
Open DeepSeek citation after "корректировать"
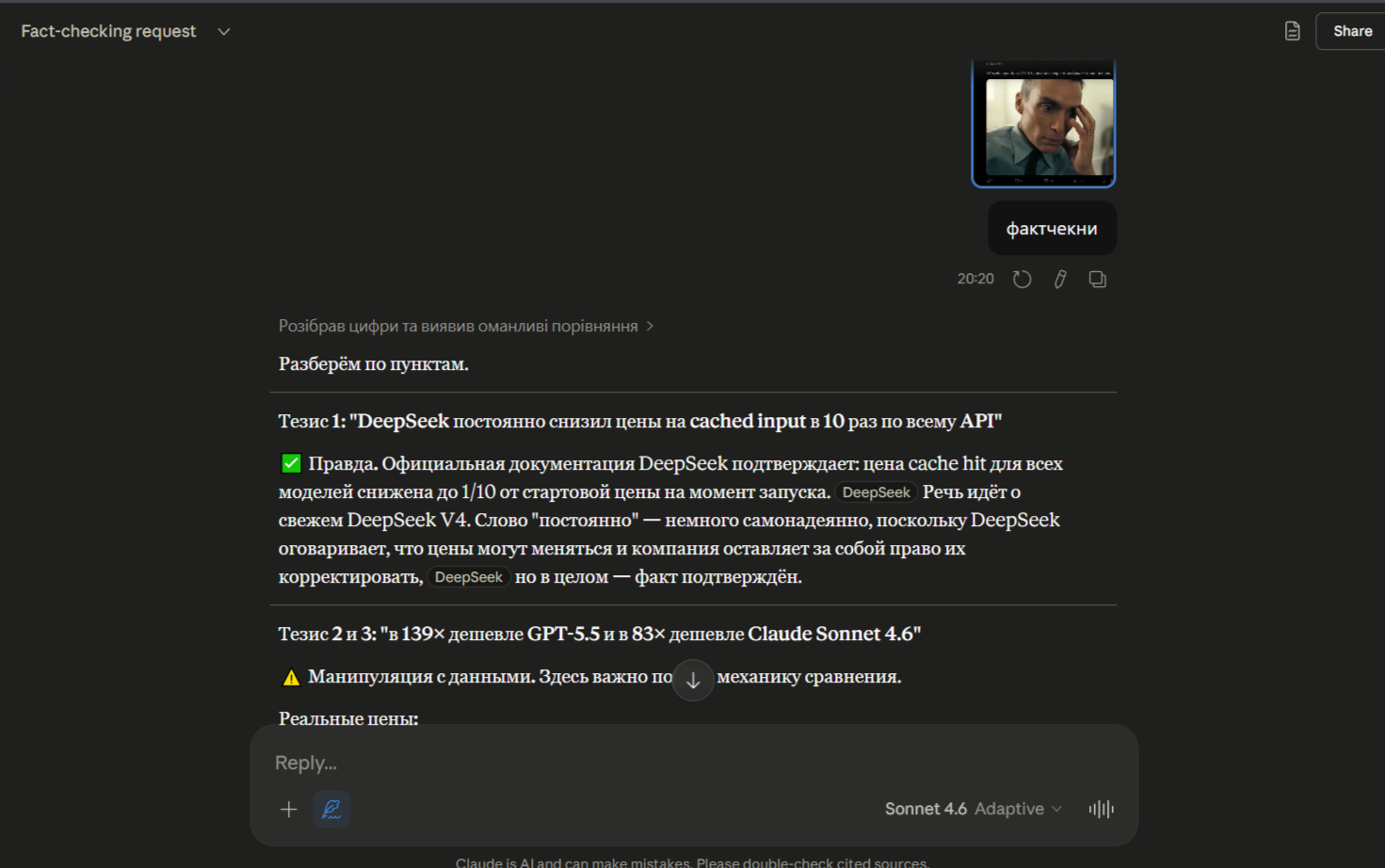click(468, 577)
